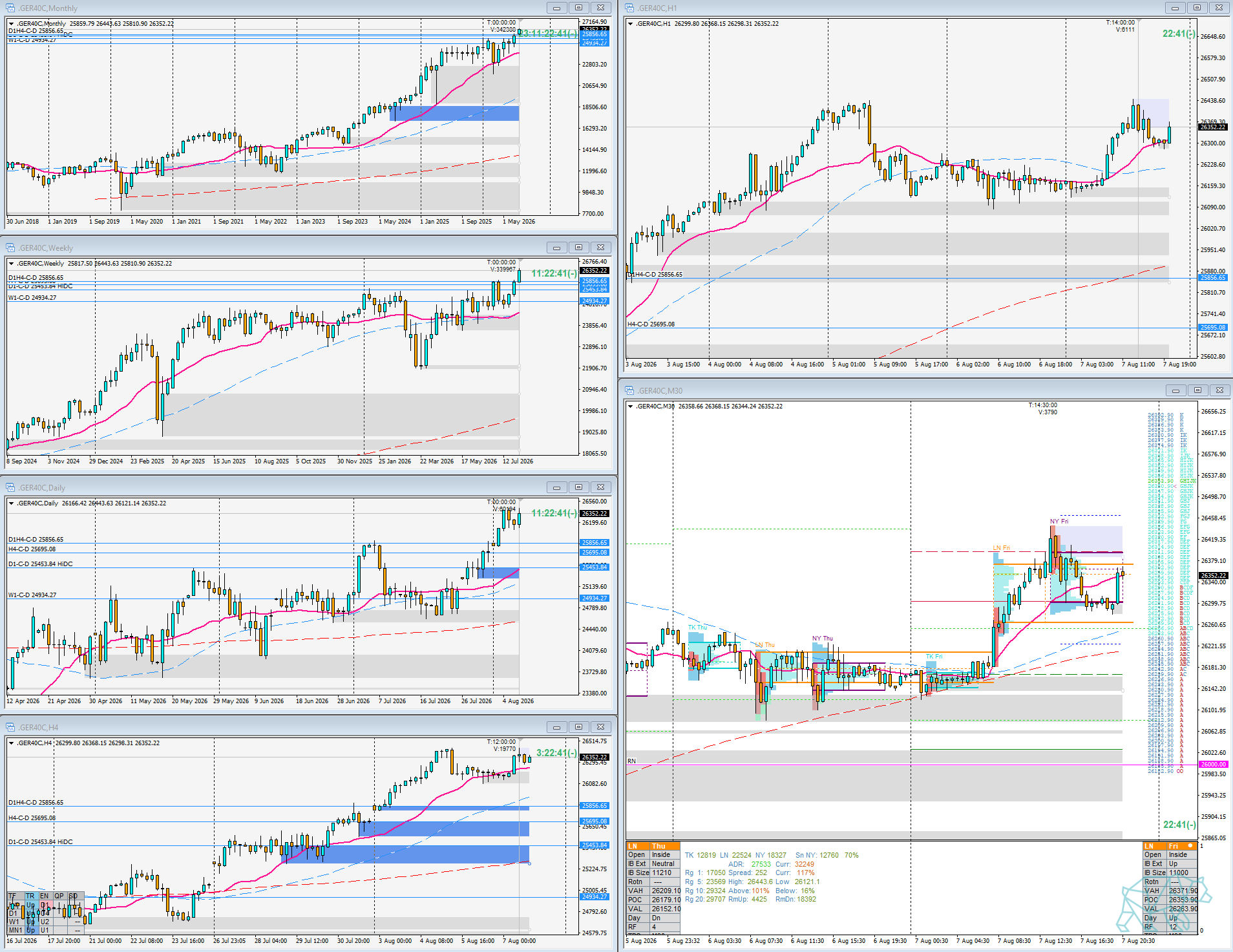Close the GER40C,H4 chart window
The image size is (1233, 952).
pyautogui.click(x=600, y=727)
